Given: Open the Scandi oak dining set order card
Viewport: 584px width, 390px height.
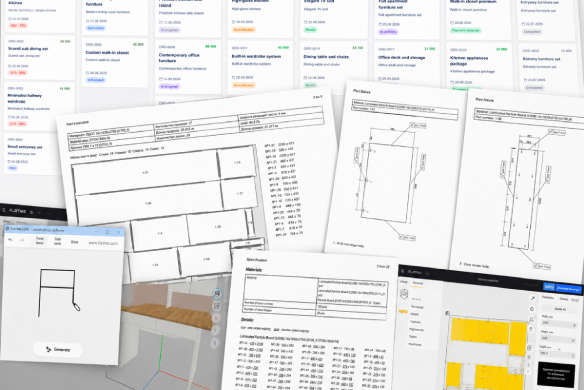Looking at the screenshot, I should point(39,58).
